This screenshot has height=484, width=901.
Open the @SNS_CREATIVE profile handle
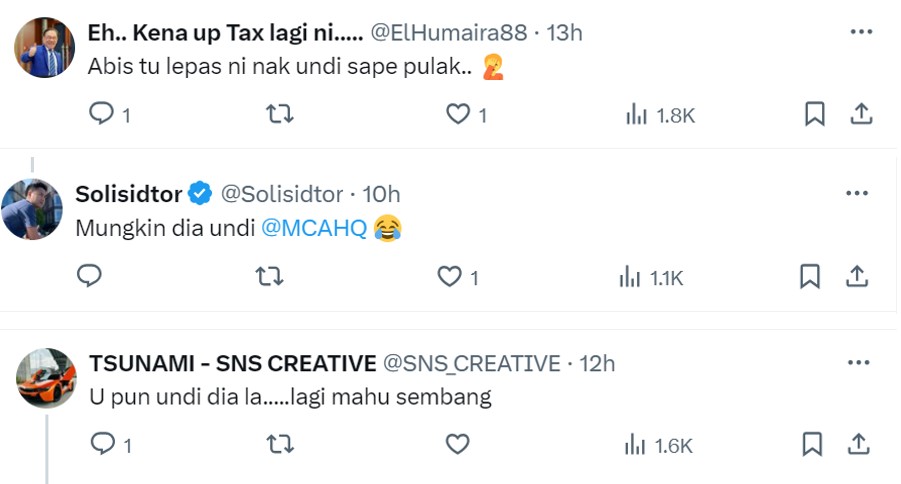pos(472,363)
